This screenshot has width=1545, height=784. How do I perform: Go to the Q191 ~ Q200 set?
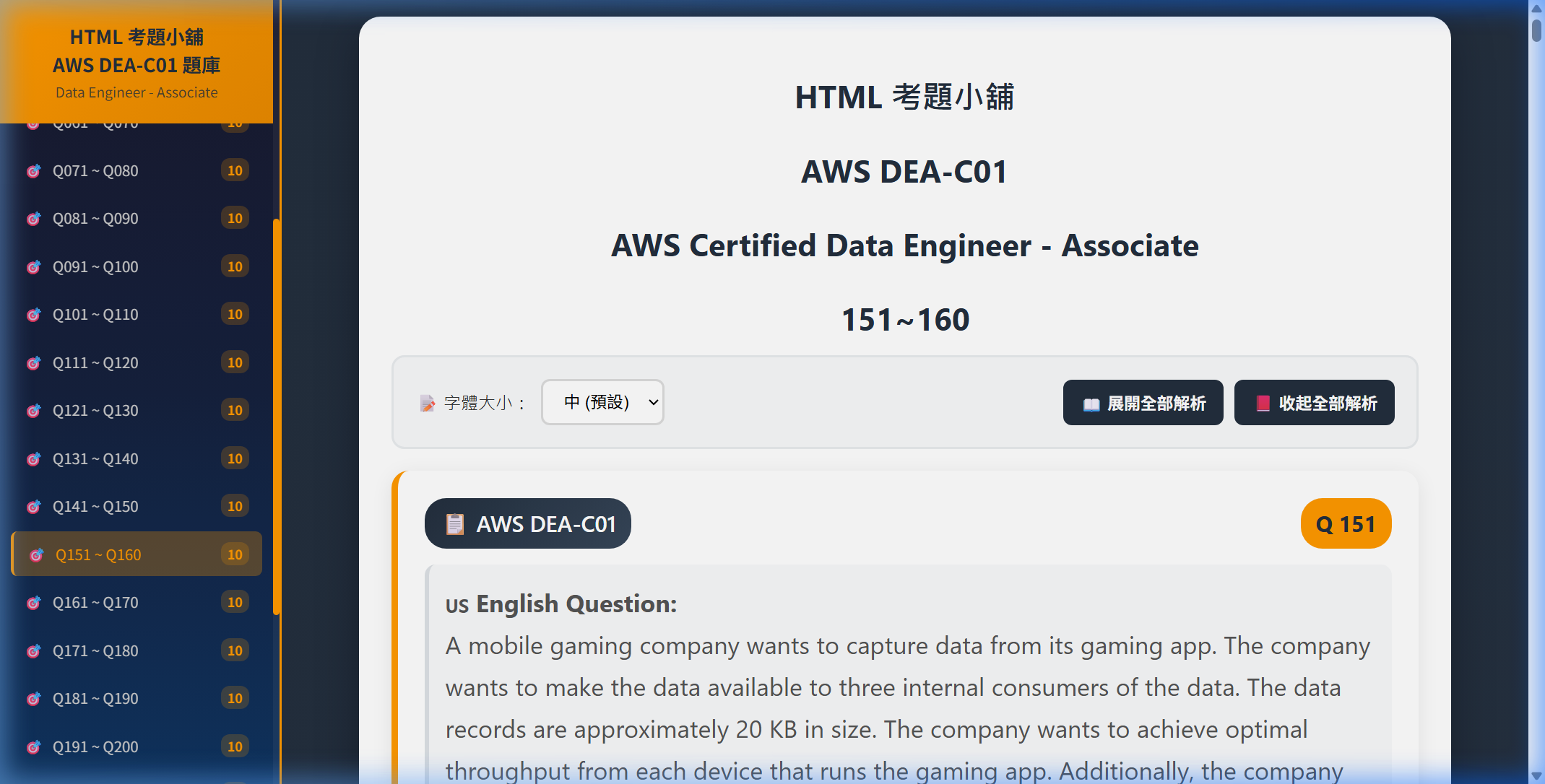point(137,746)
